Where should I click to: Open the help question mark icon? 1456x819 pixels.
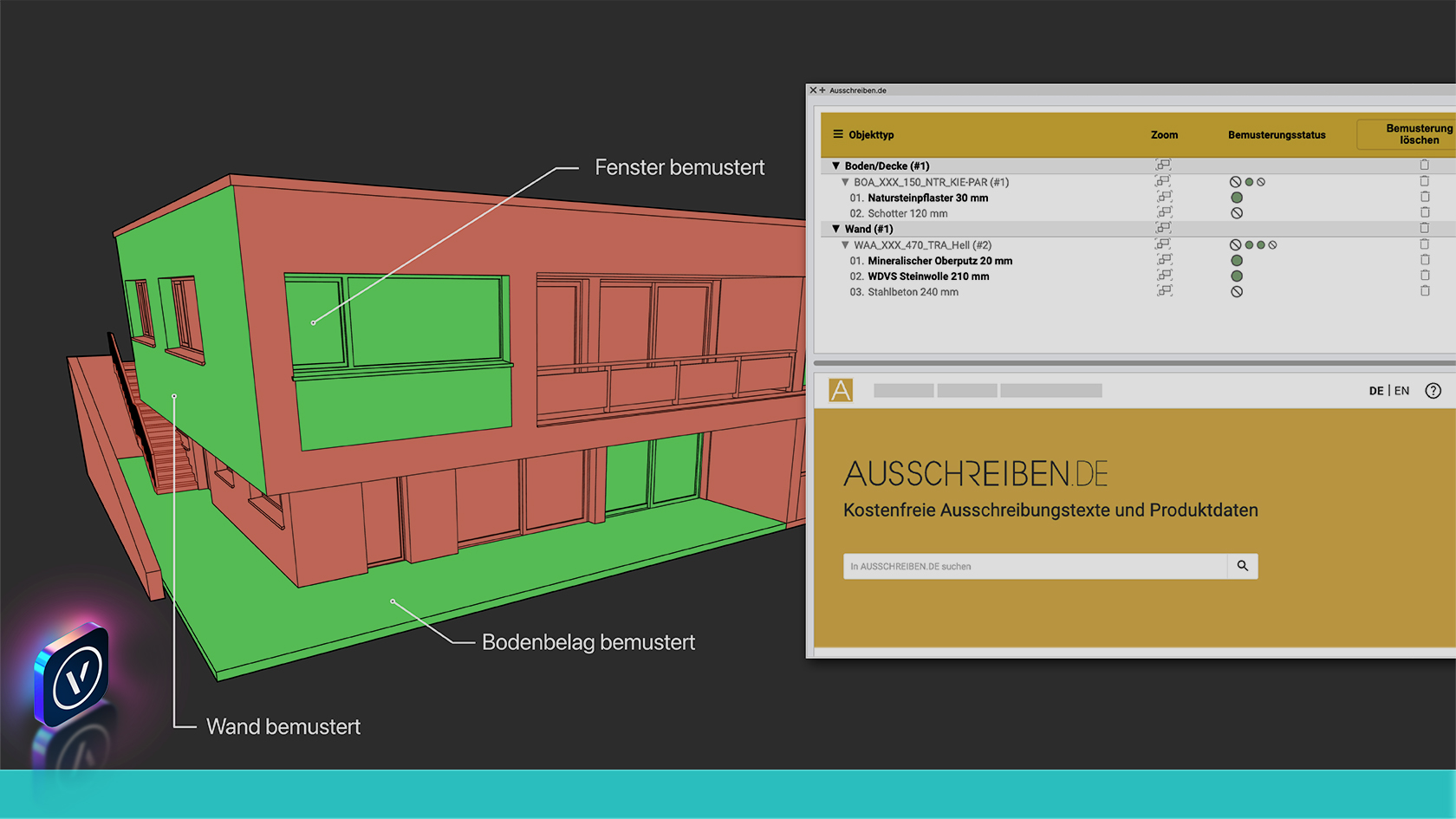point(1433,391)
